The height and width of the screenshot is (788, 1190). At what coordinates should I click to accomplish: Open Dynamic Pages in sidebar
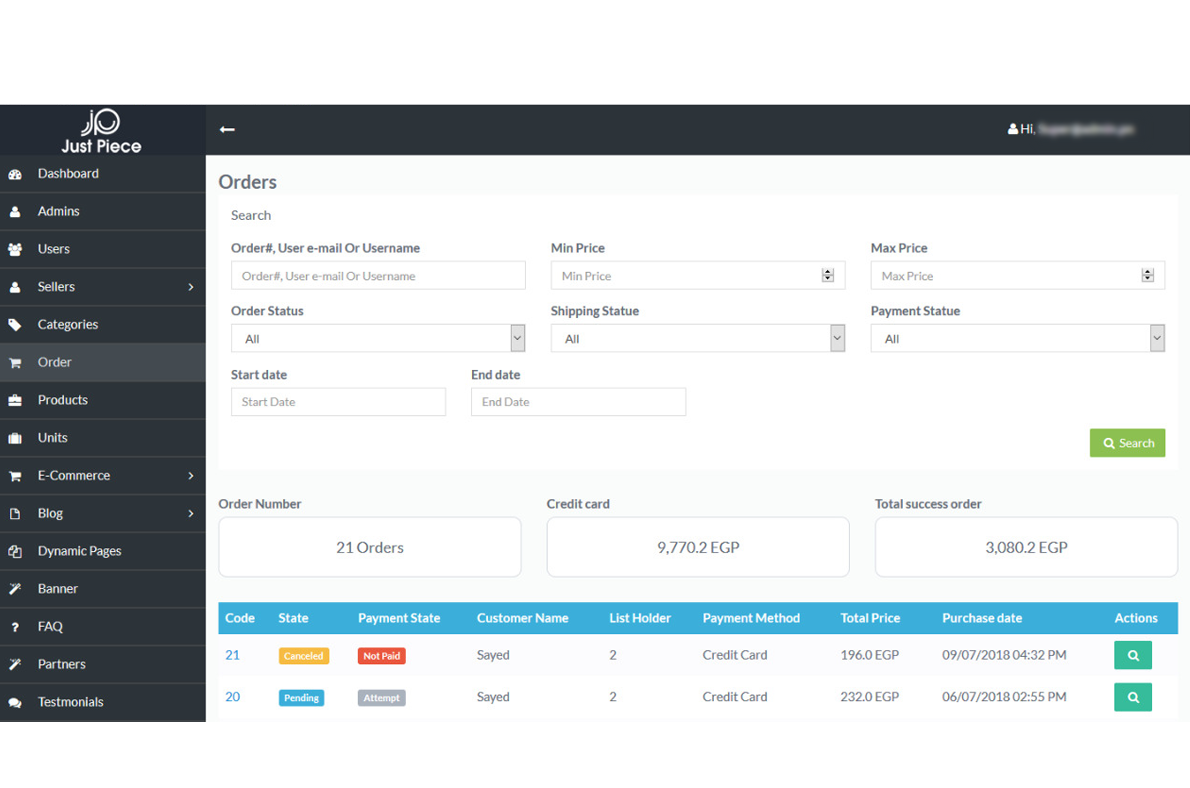click(79, 551)
